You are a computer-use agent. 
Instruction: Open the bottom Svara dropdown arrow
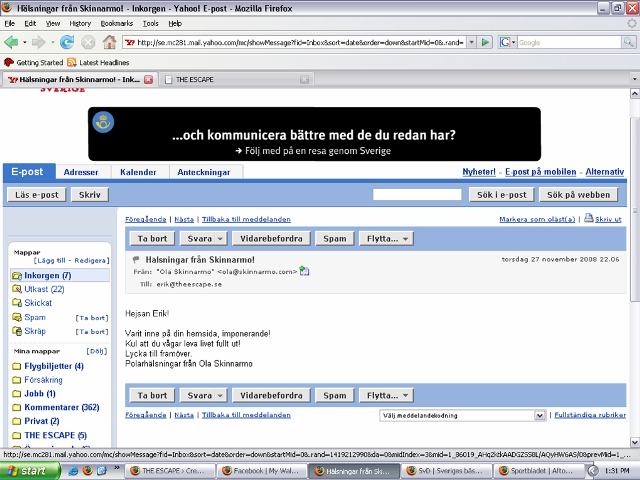coord(220,396)
